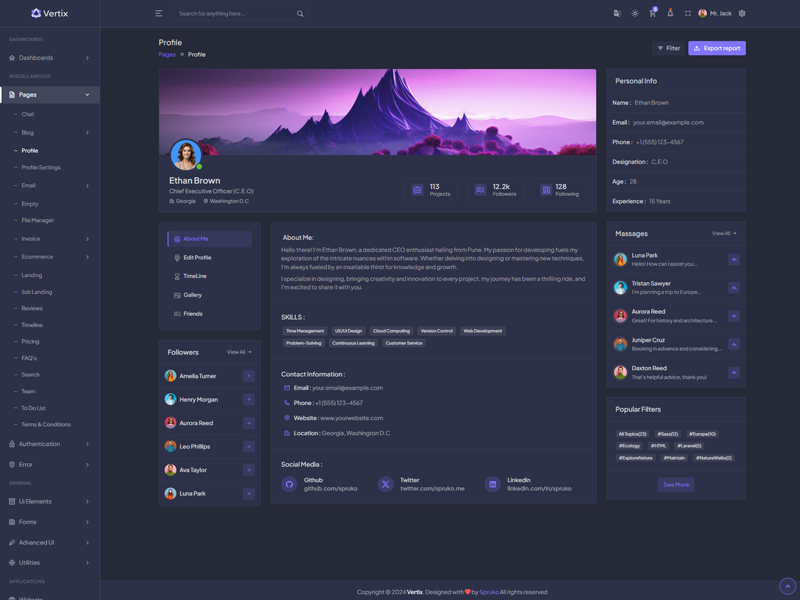Open the notifications bell
The height and width of the screenshot is (600, 800).
pos(670,13)
